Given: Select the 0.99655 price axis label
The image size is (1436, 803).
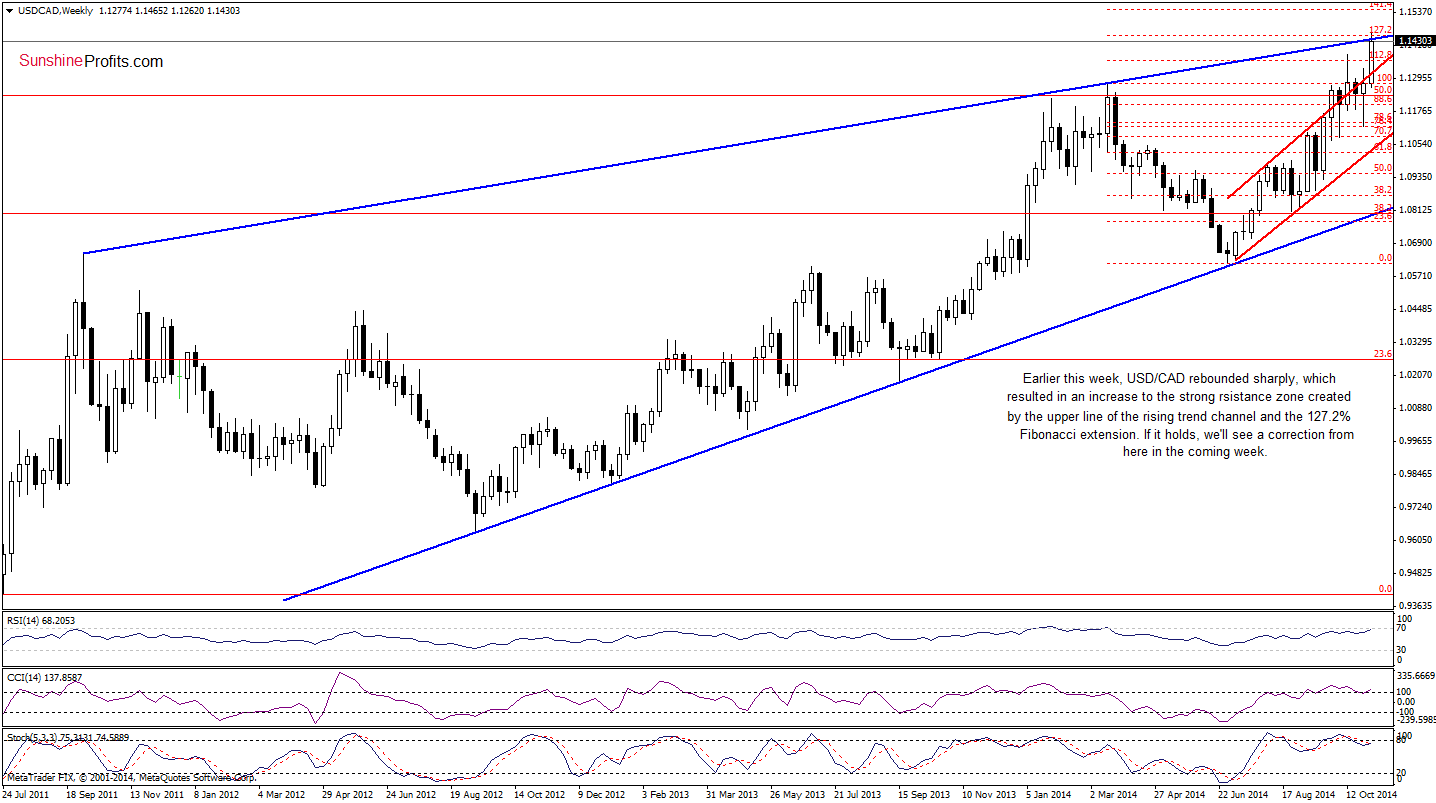Looking at the screenshot, I should coord(1414,441).
